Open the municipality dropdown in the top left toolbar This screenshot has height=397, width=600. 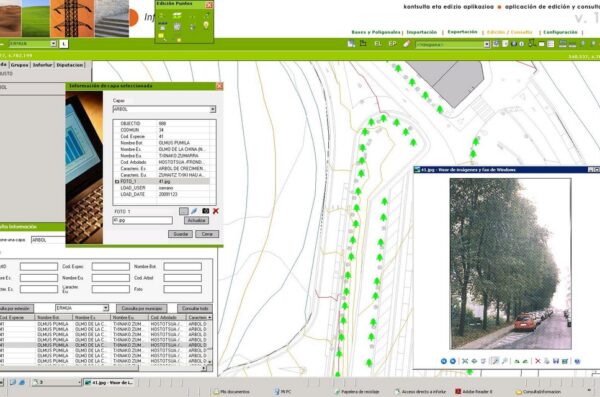53,44
